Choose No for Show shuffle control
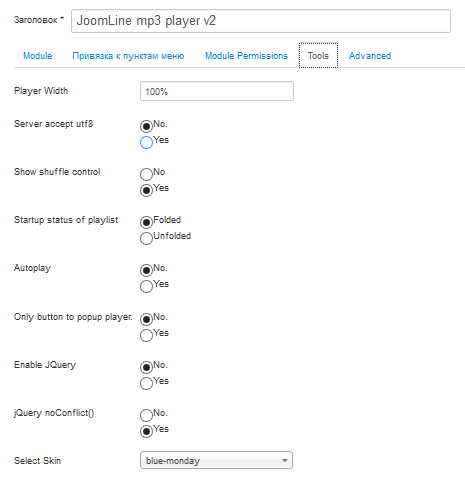 [146, 174]
